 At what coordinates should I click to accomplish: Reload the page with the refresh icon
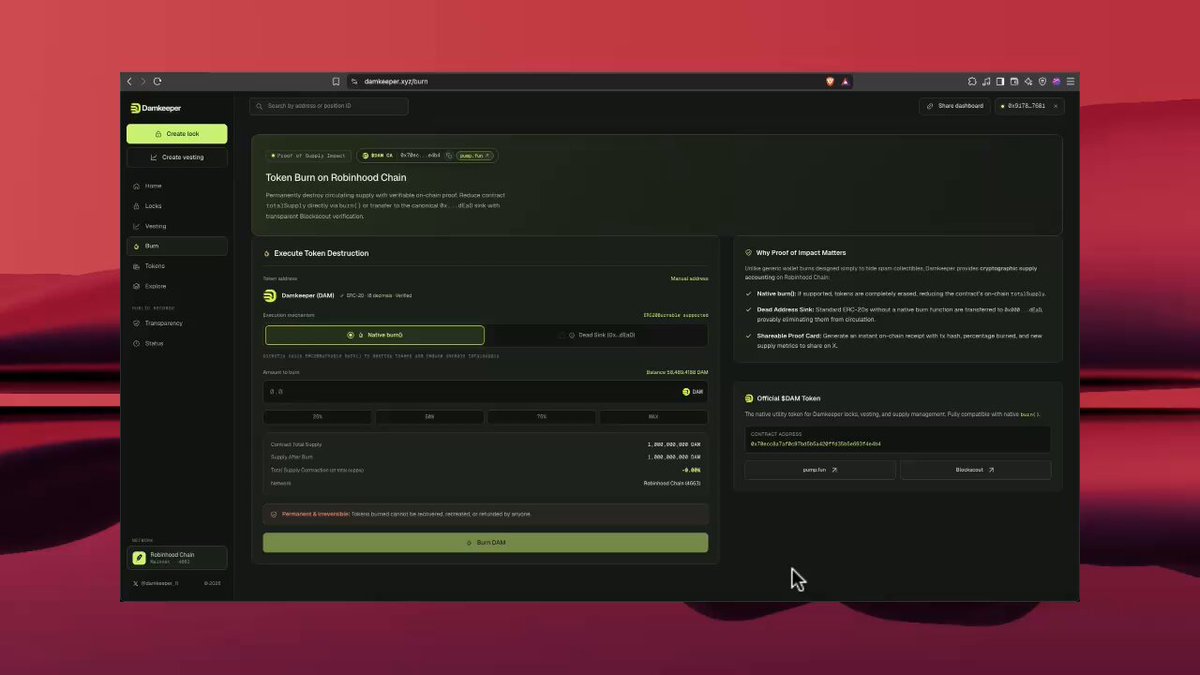(x=158, y=81)
